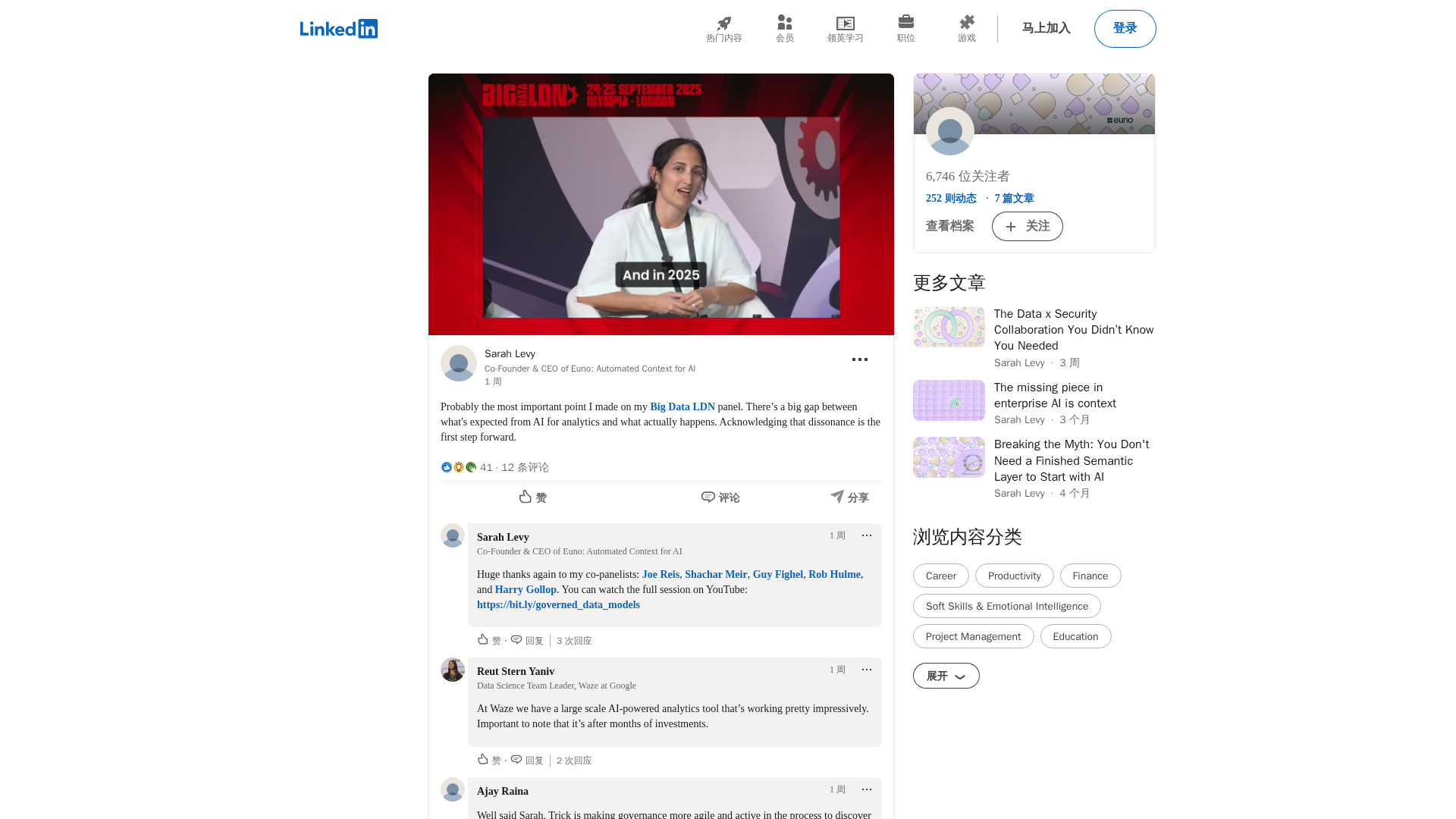Open the rocket Top Content icon
The height and width of the screenshot is (819, 1456).
(x=723, y=24)
